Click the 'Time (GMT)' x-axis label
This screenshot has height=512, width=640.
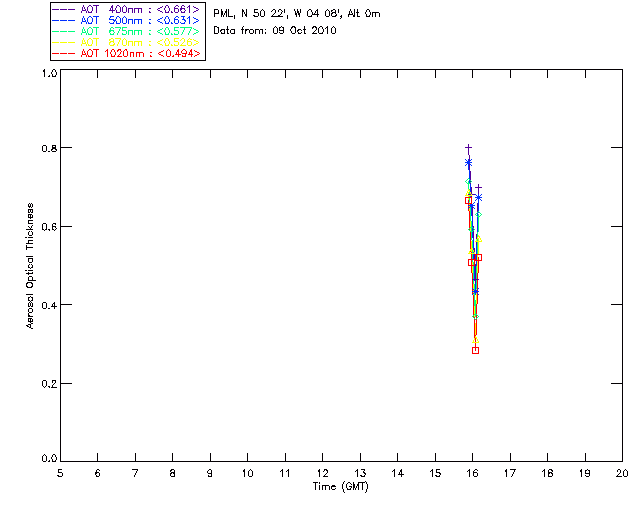click(x=340, y=487)
